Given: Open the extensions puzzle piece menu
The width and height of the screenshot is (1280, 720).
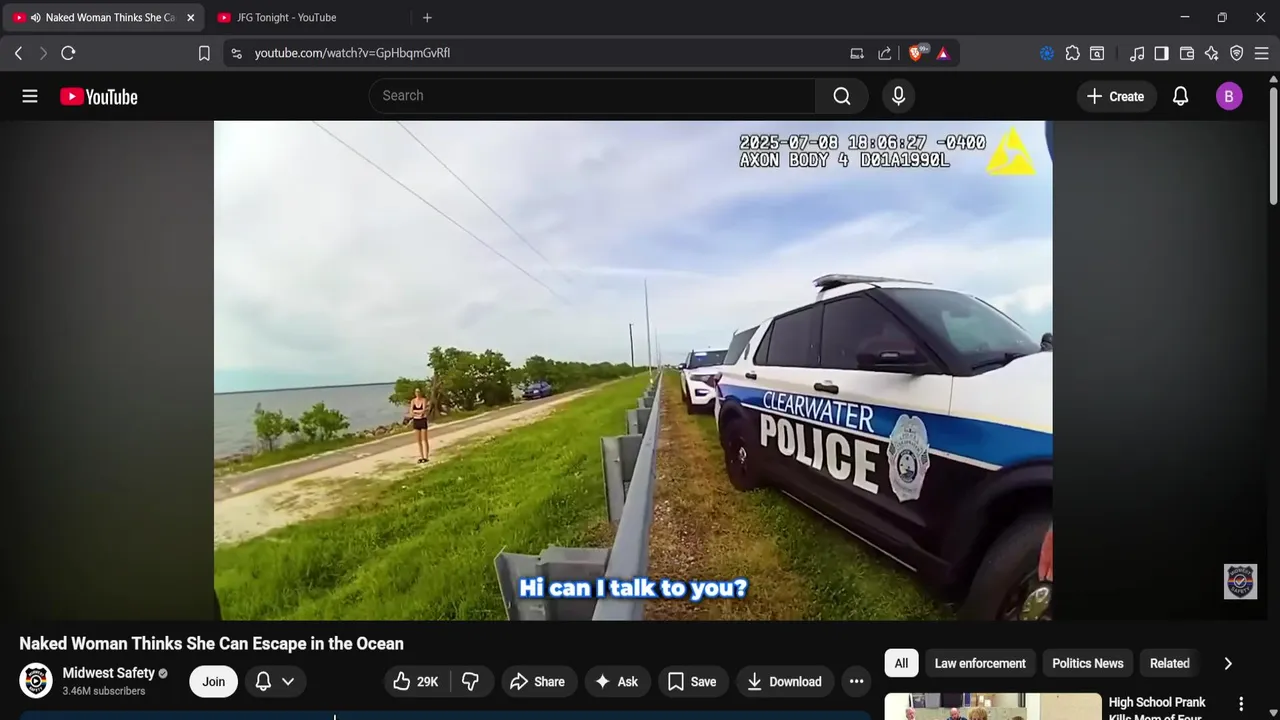Looking at the screenshot, I should [x=1072, y=53].
